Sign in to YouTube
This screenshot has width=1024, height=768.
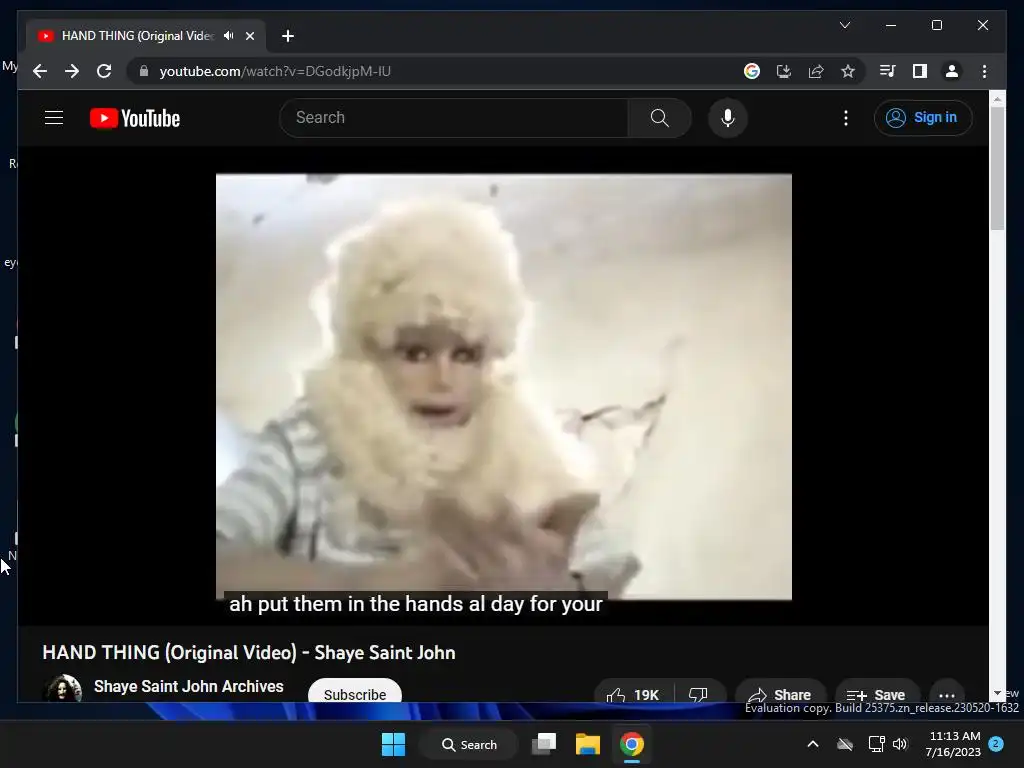click(x=923, y=118)
